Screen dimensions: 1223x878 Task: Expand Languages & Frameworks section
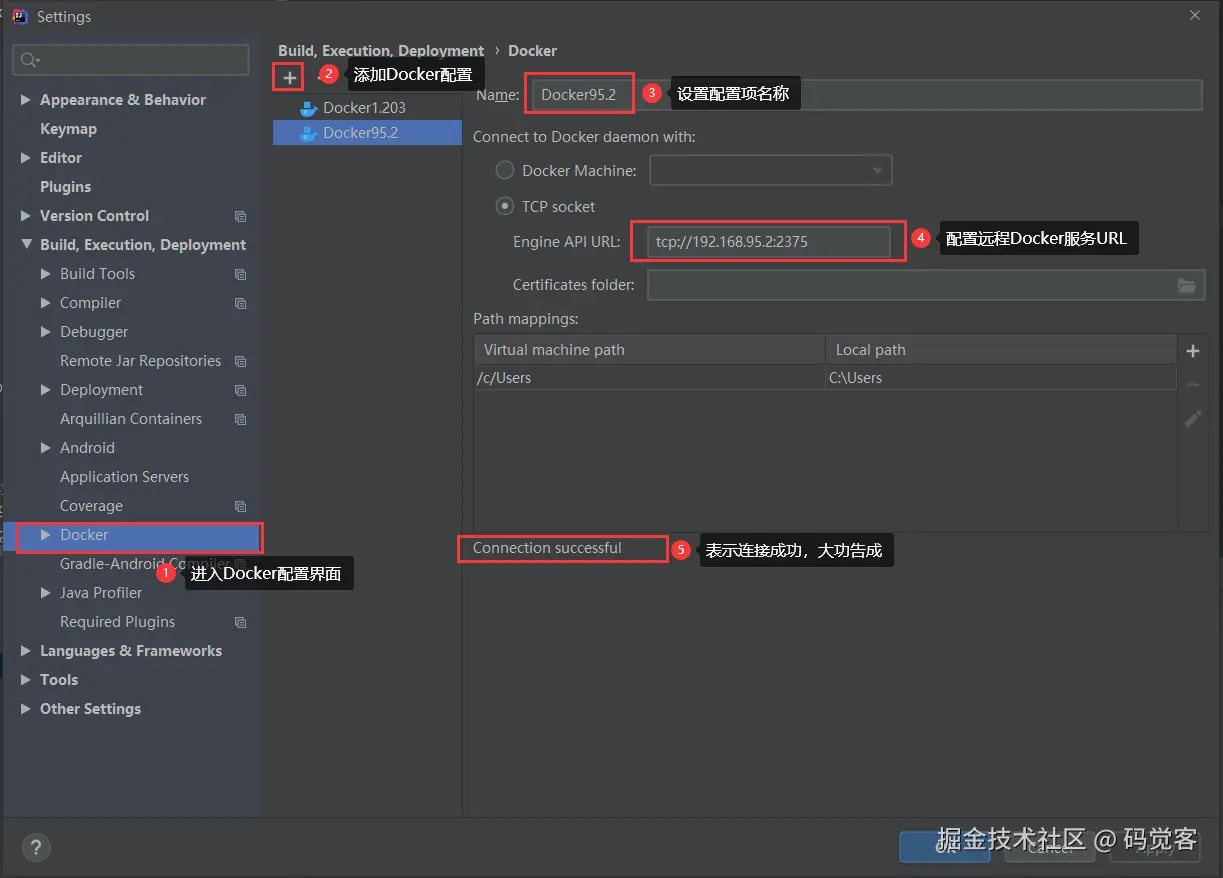(x=26, y=651)
